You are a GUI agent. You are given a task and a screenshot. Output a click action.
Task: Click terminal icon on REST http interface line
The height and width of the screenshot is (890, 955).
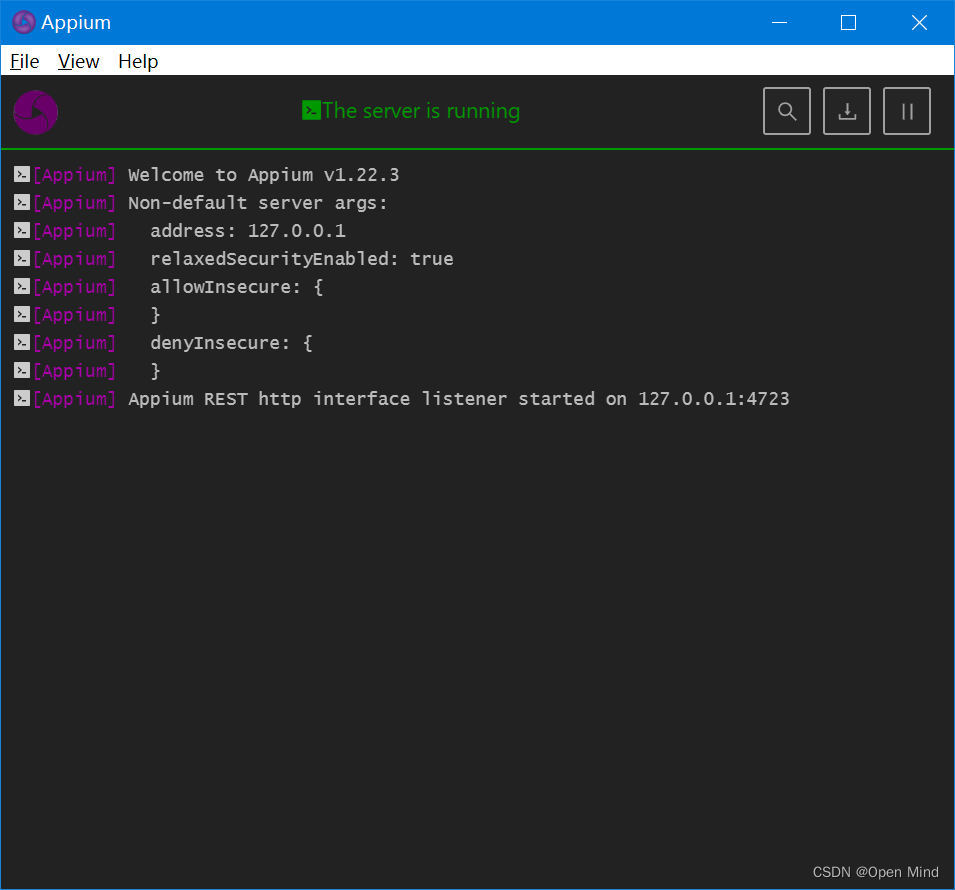click(22, 399)
